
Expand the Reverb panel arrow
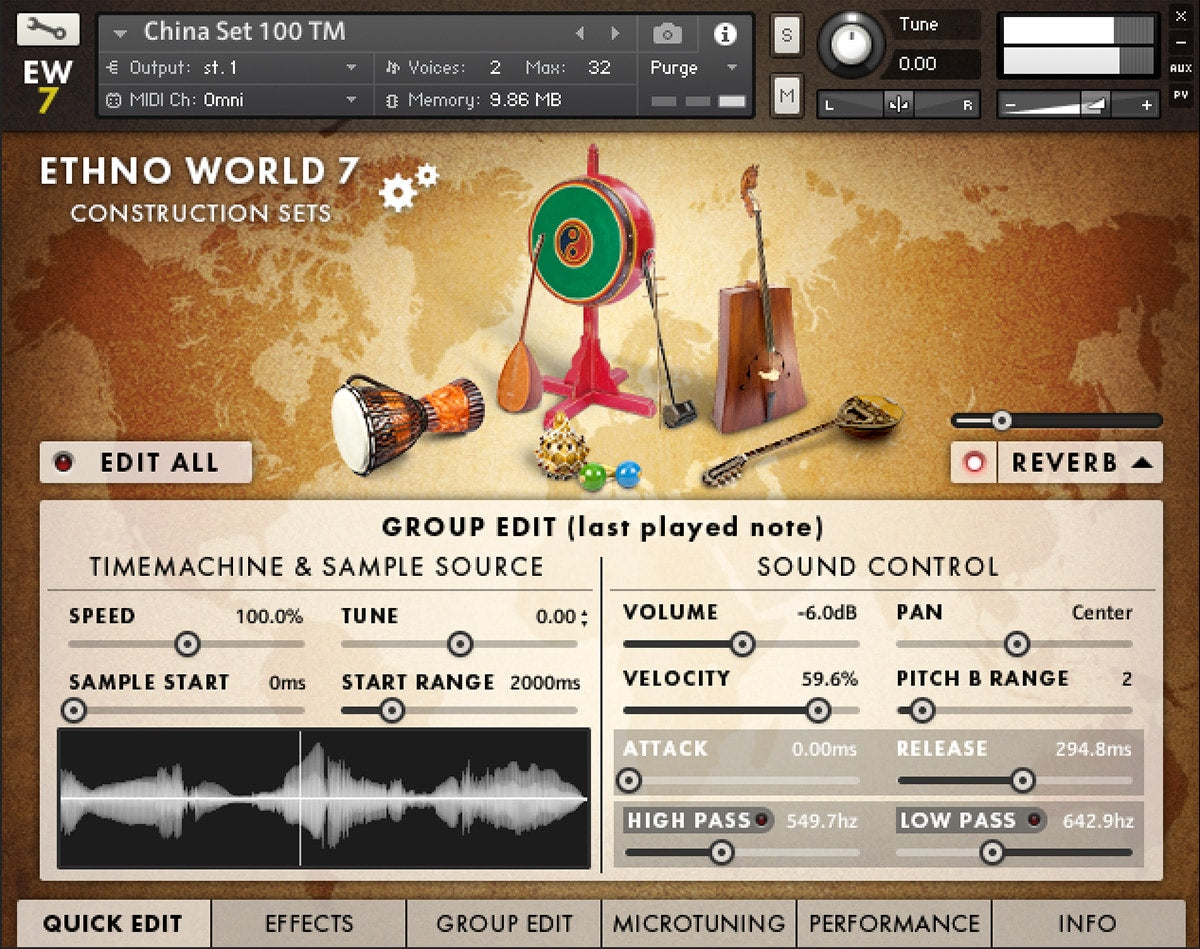(x=1142, y=463)
